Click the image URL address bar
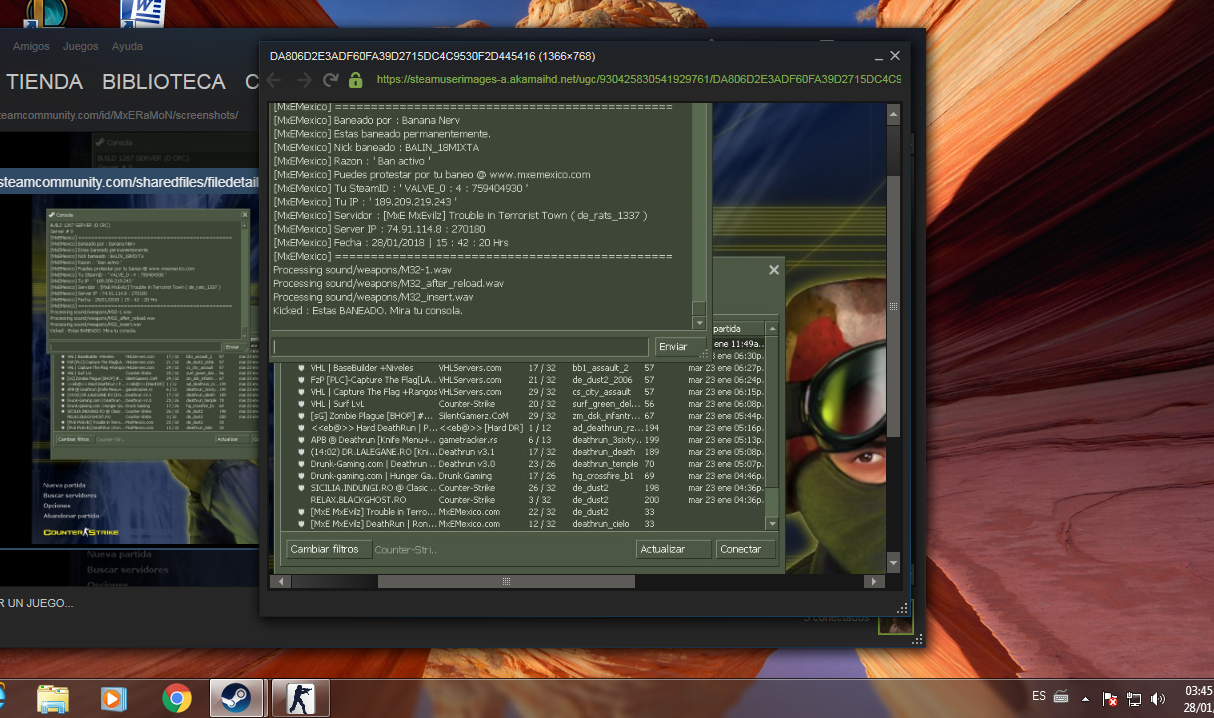 (639, 80)
